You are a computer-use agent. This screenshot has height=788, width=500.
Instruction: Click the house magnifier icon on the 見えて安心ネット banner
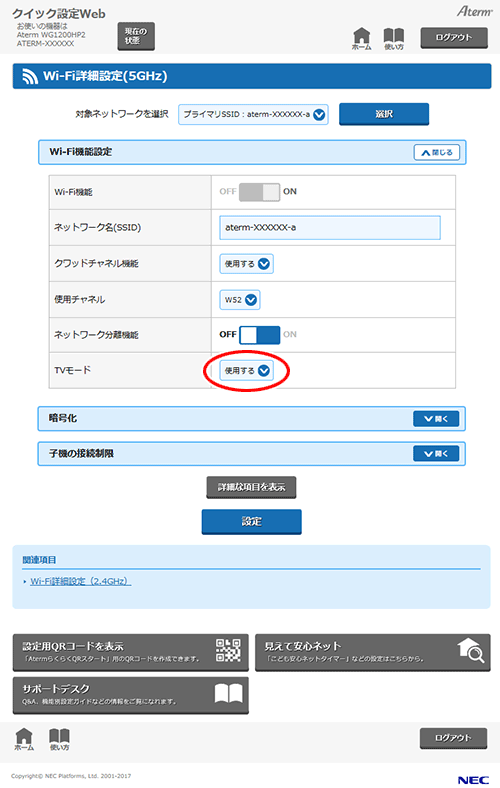click(471, 650)
